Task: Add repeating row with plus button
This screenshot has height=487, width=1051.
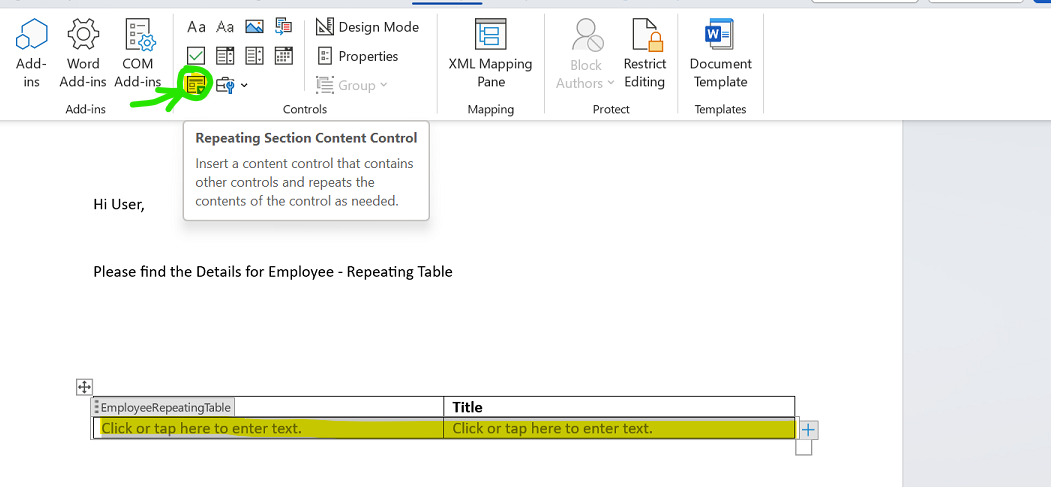Action: [809, 430]
